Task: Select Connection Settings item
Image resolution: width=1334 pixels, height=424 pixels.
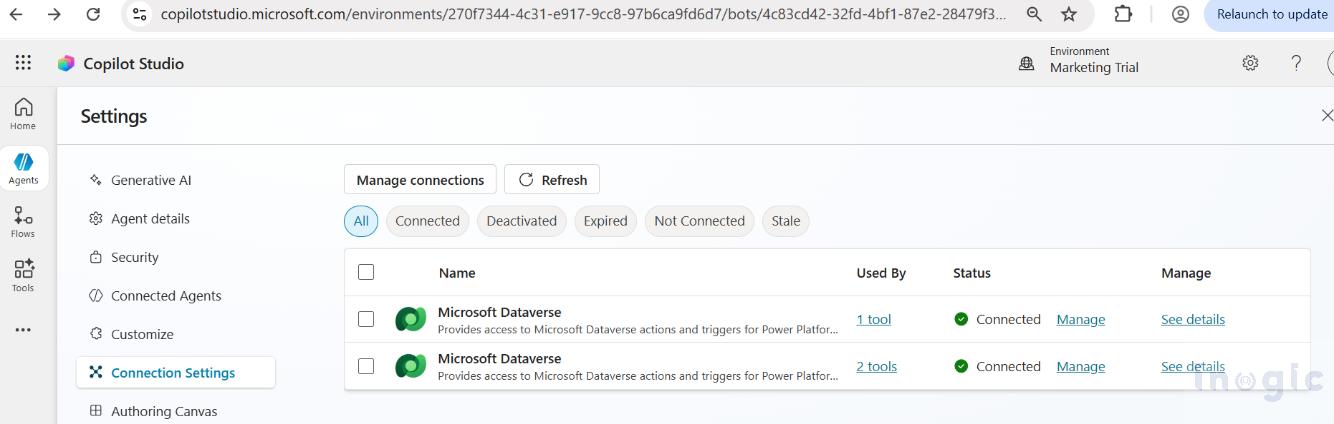Action: [176, 372]
